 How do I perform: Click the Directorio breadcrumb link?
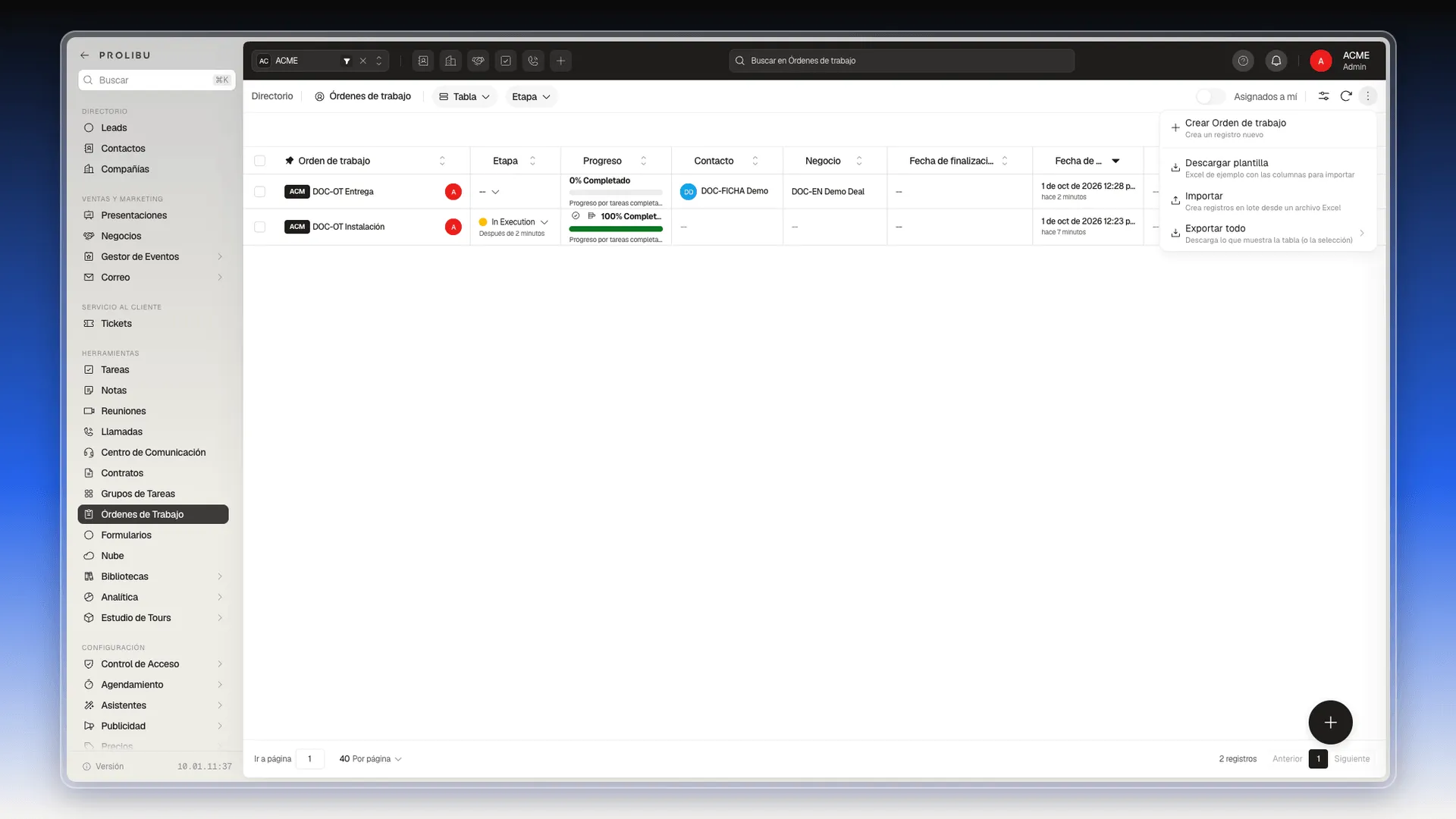coord(272,96)
